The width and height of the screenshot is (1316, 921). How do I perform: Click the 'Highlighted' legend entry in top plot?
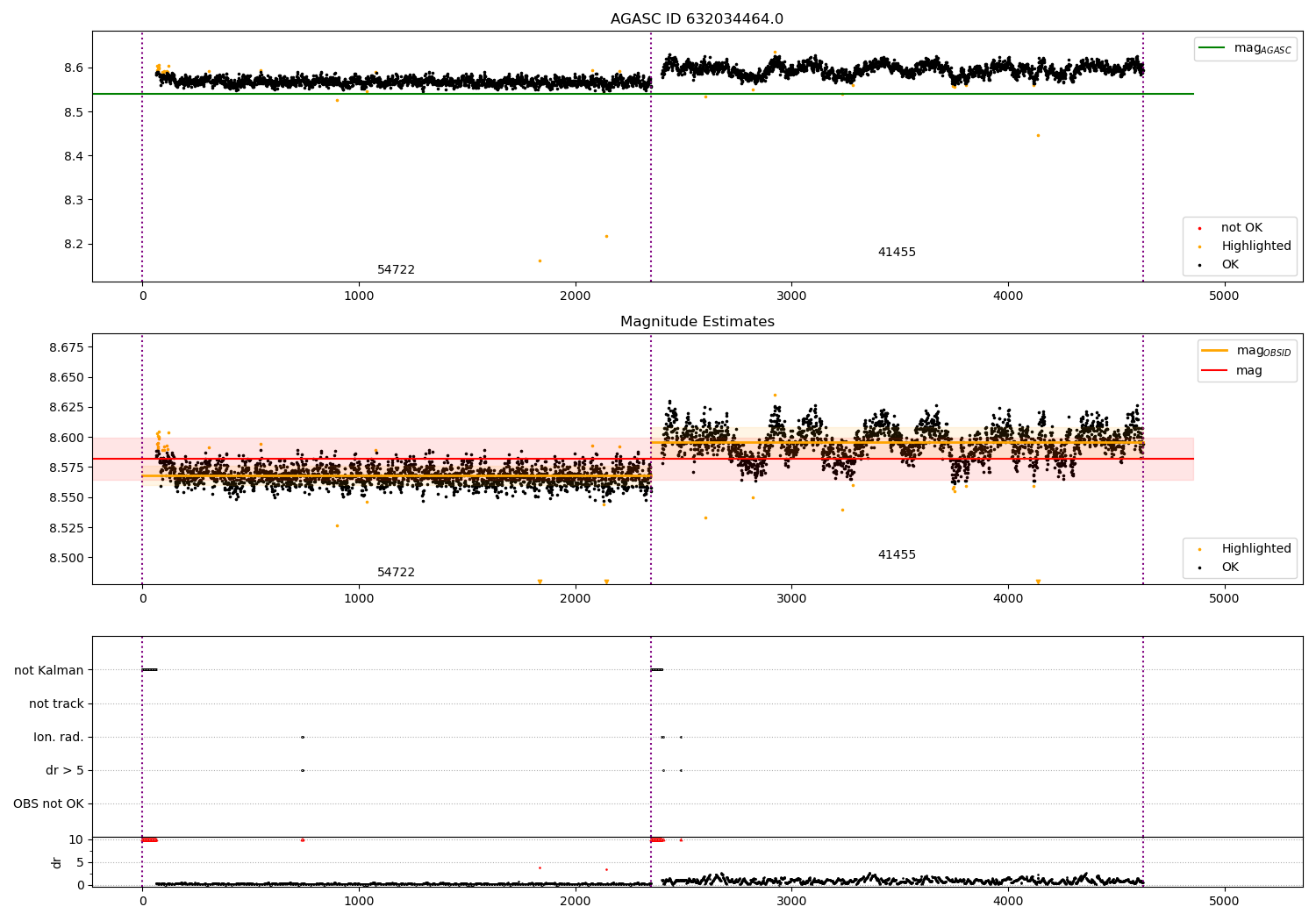(1255, 246)
